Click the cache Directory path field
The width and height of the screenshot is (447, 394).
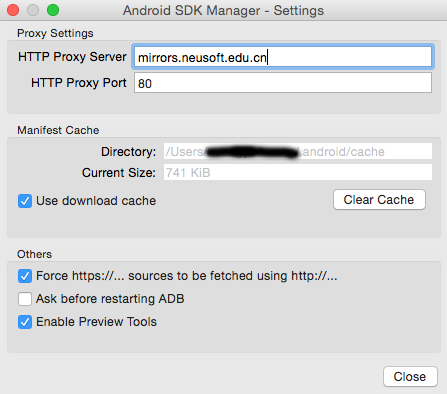298,152
